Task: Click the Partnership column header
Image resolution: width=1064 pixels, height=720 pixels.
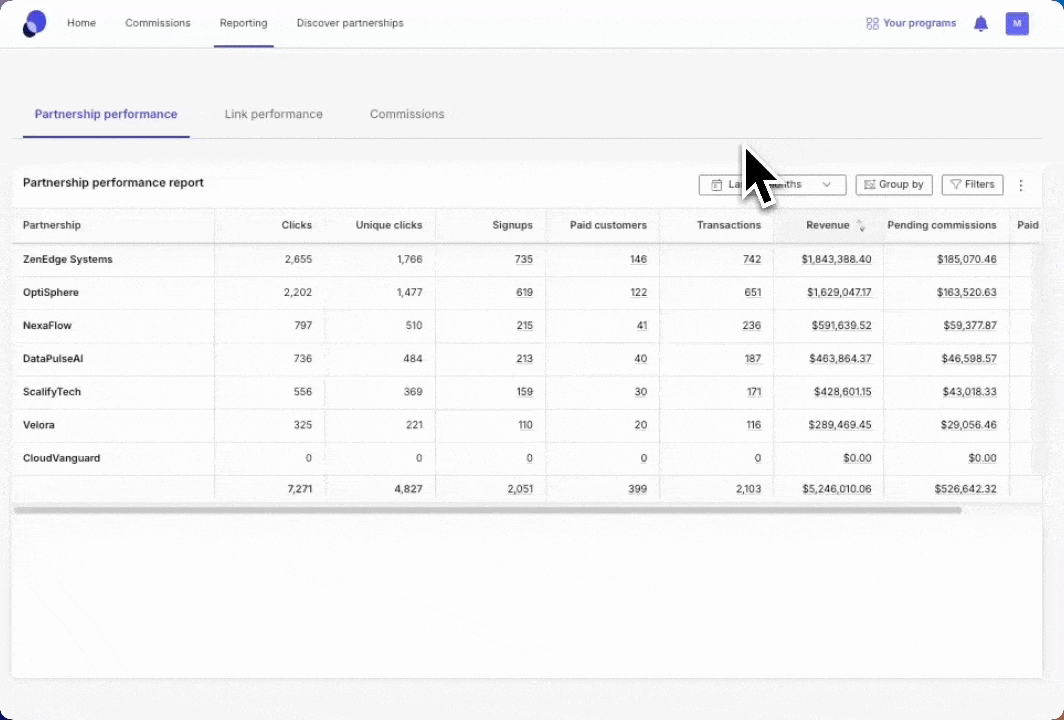Action: point(52,225)
